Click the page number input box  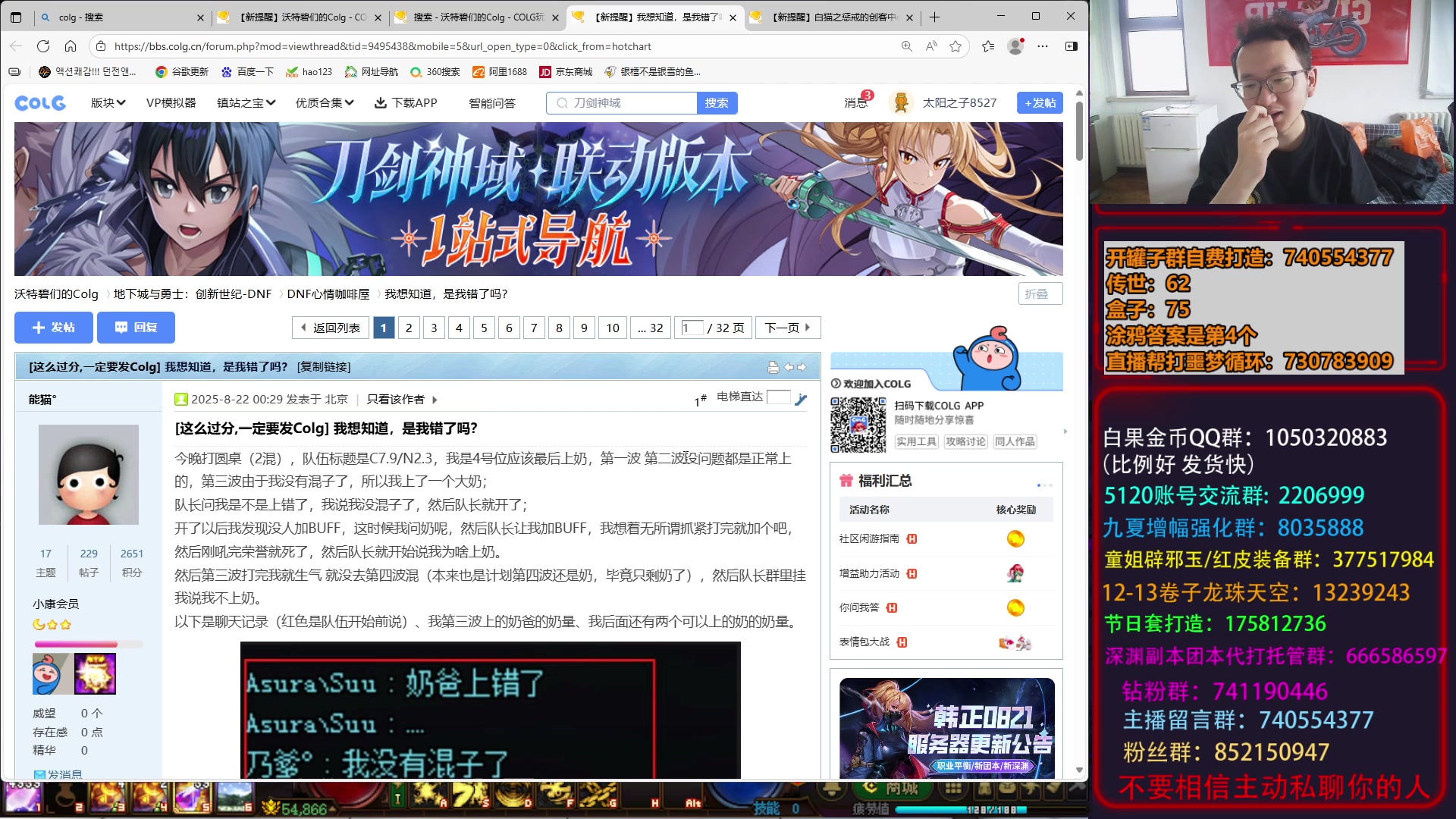pos(692,328)
